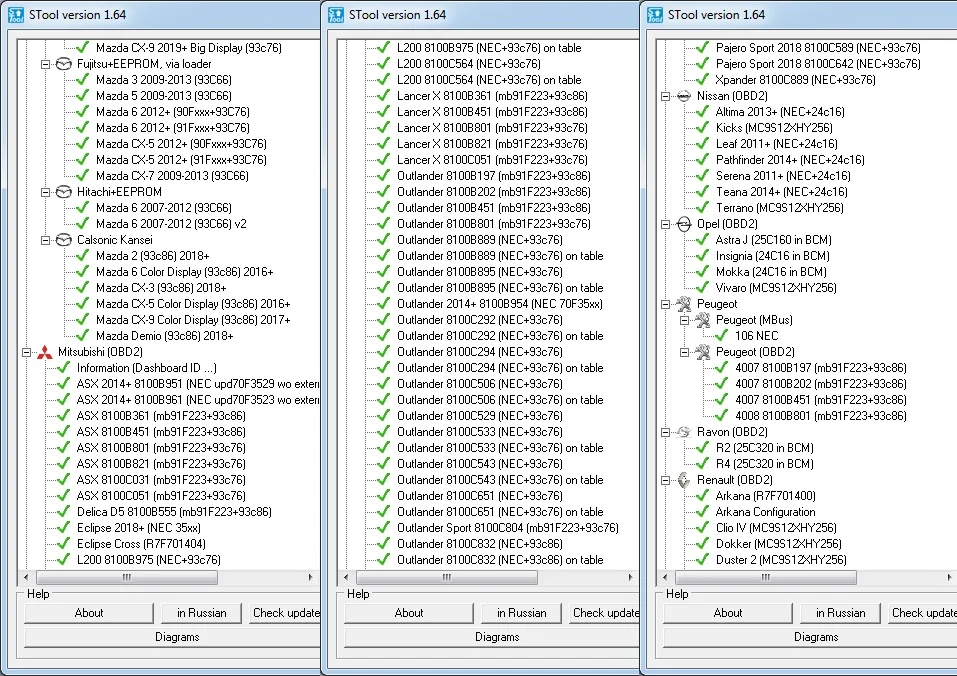Screen dimensions: 957x676
Task: Click Check update button in middle window
Action: pos(605,613)
